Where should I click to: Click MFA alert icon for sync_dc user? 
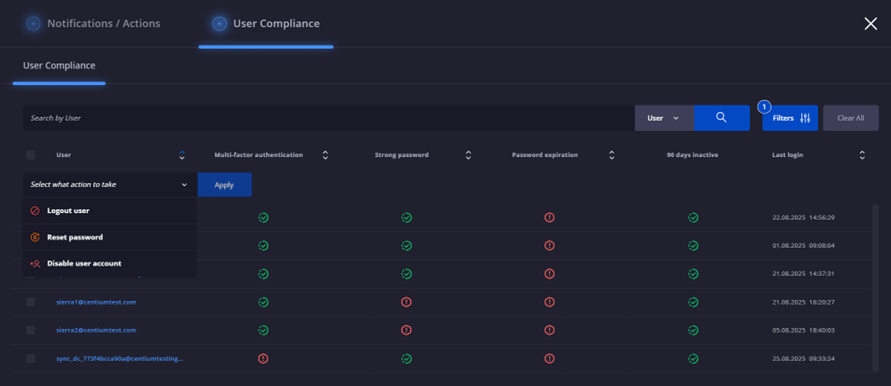tap(263, 359)
